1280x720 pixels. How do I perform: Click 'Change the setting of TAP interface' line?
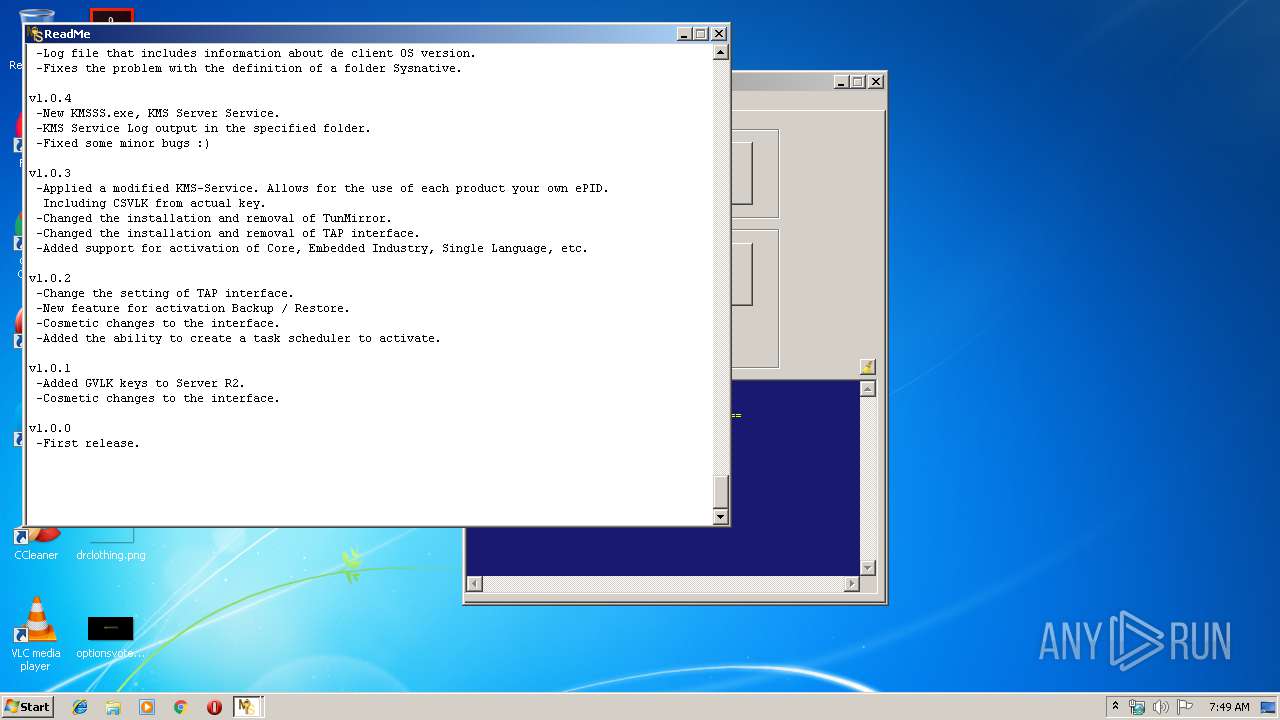point(165,293)
